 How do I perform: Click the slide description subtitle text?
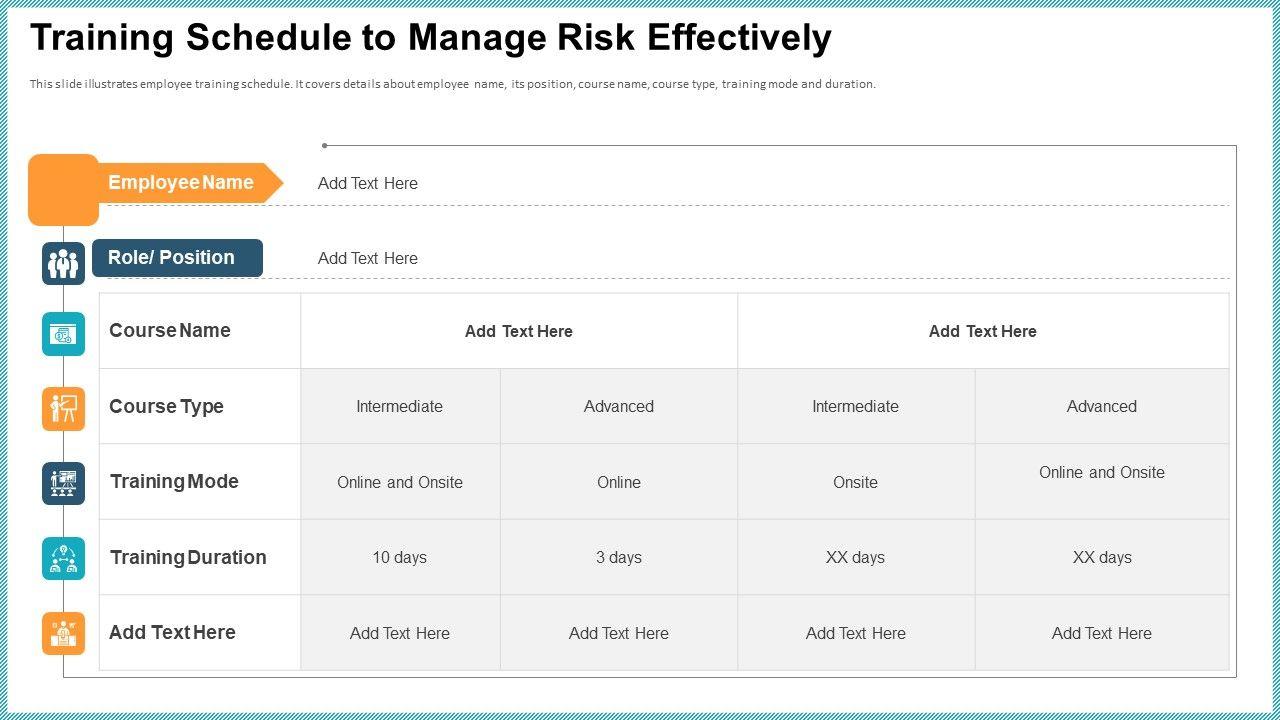[452, 85]
